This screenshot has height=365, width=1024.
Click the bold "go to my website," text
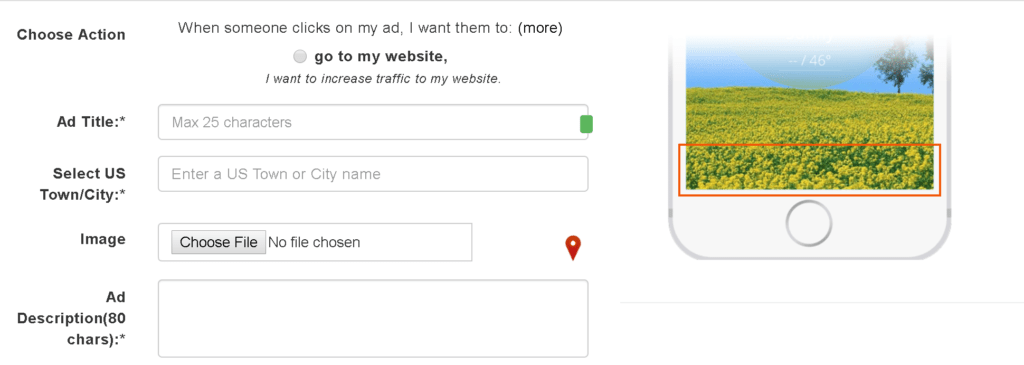[x=381, y=57]
